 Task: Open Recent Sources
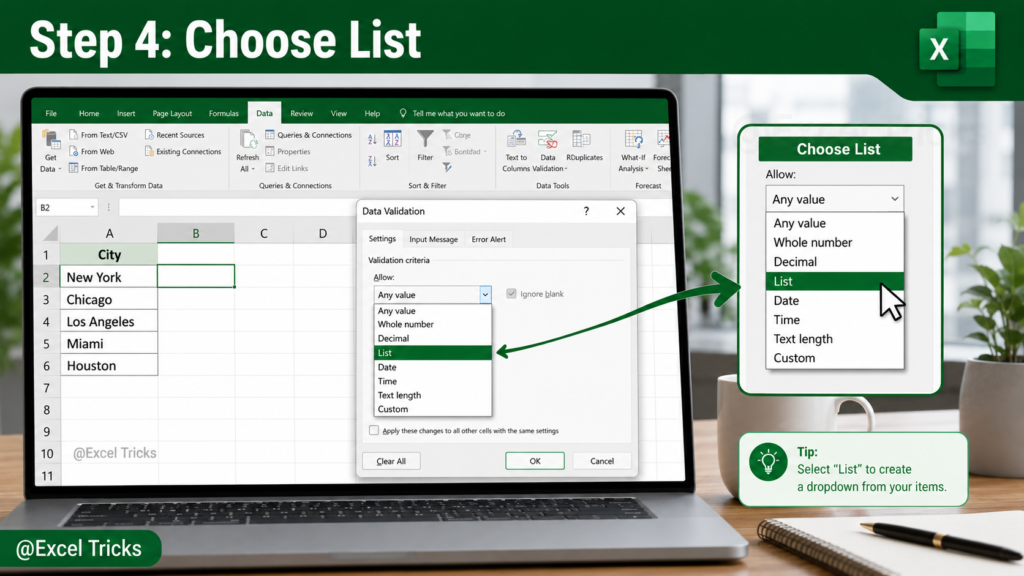(x=174, y=135)
